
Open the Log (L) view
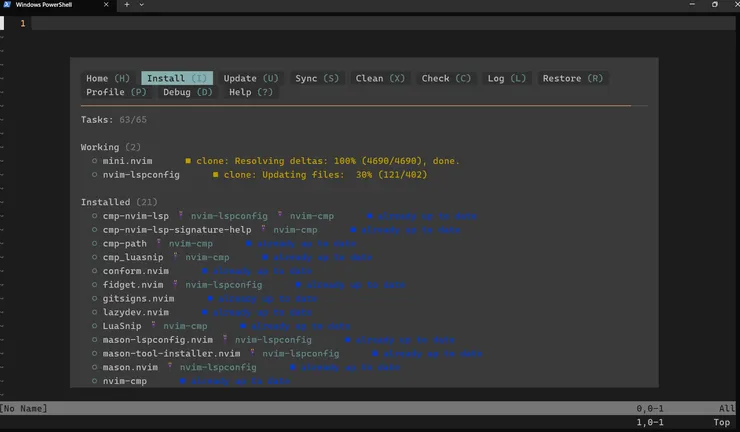(x=506, y=78)
